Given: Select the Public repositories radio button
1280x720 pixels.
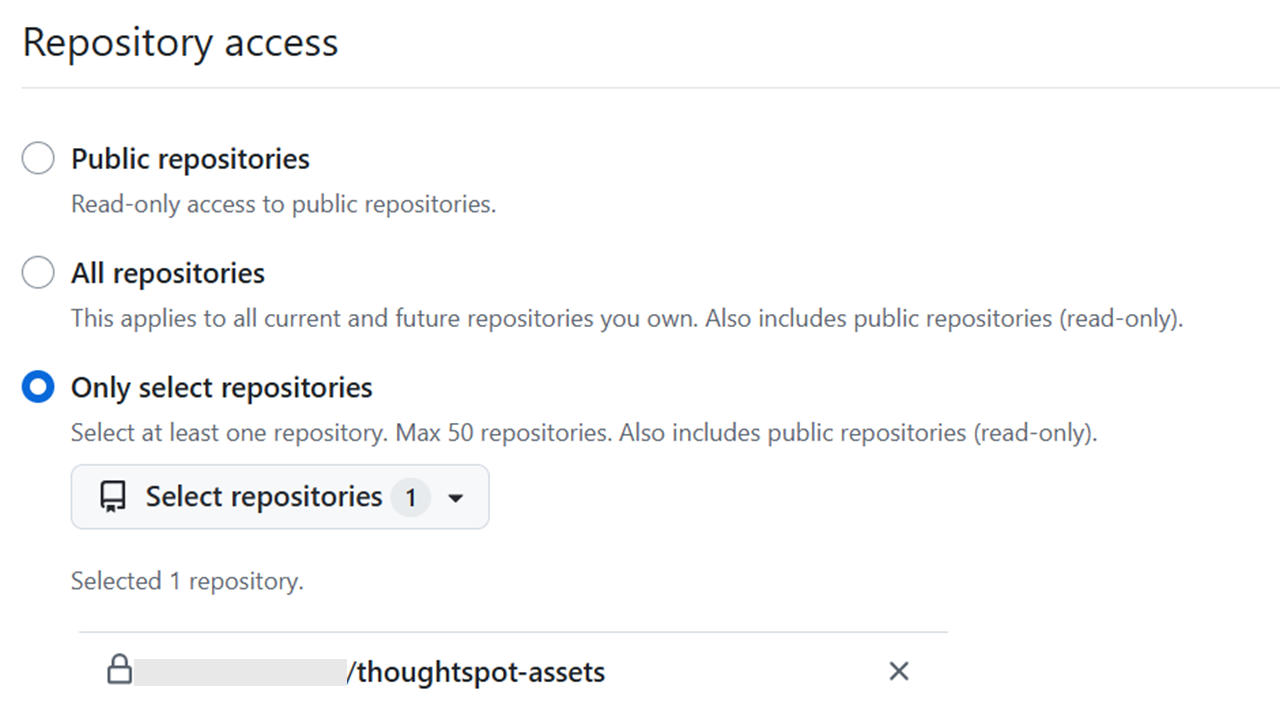Looking at the screenshot, I should (38, 158).
